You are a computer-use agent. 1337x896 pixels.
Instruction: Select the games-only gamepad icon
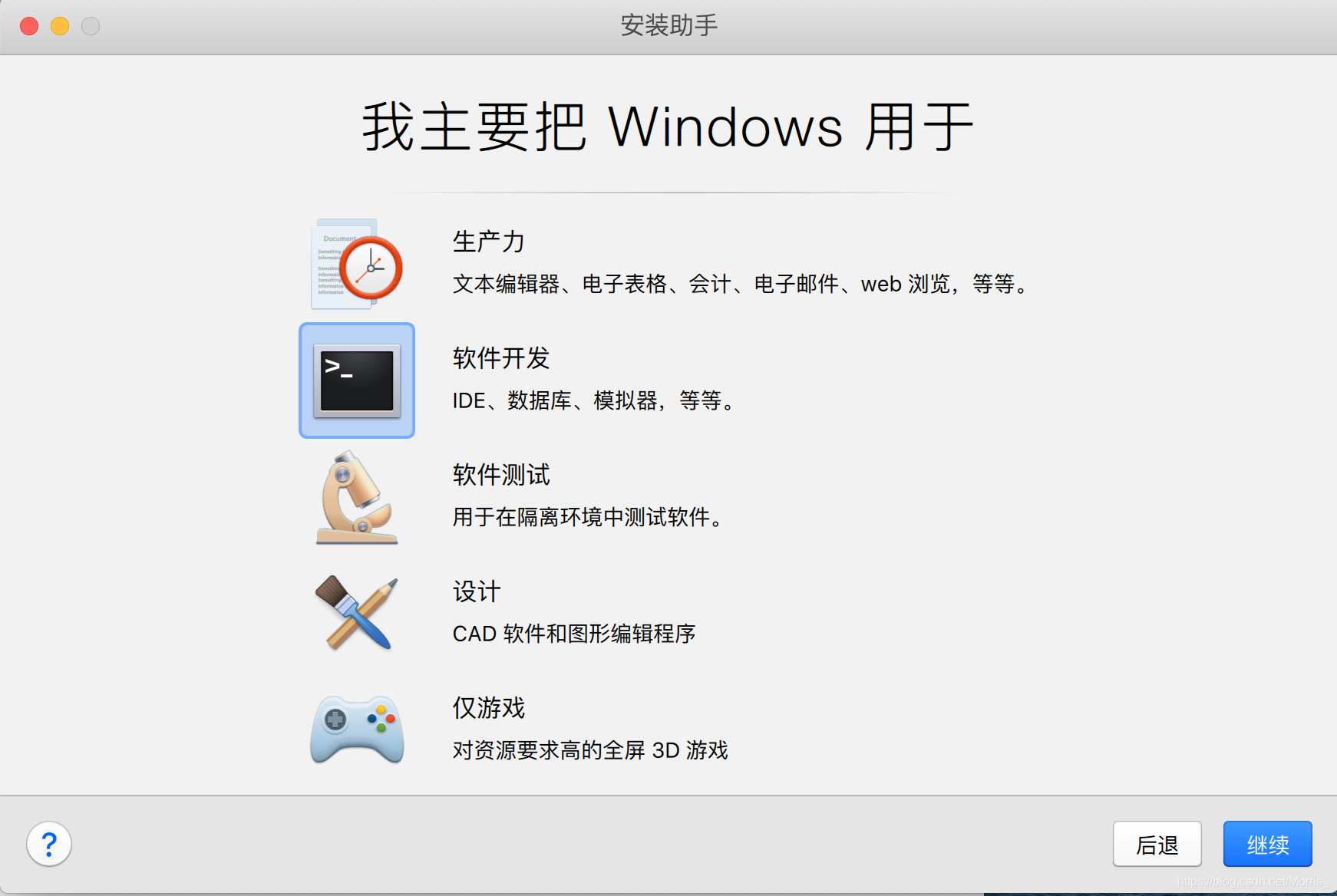coord(357,729)
